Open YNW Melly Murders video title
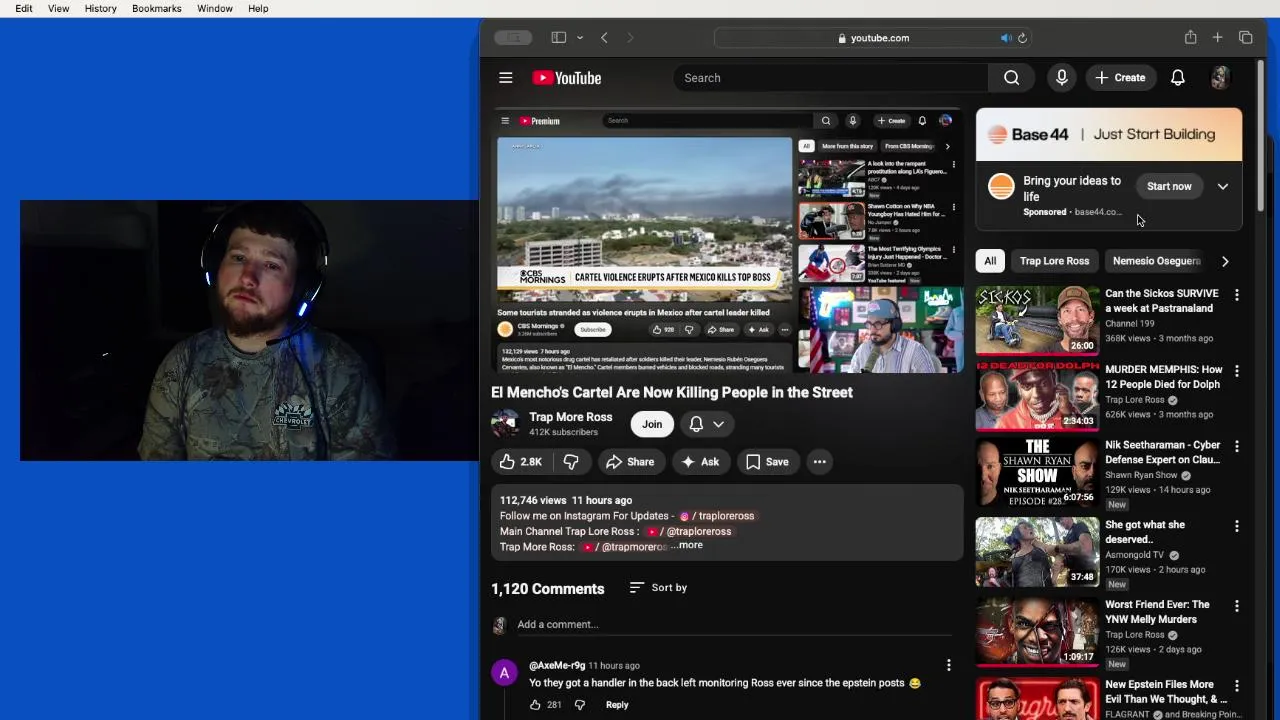Viewport: 1280px width, 720px height. click(1157, 612)
